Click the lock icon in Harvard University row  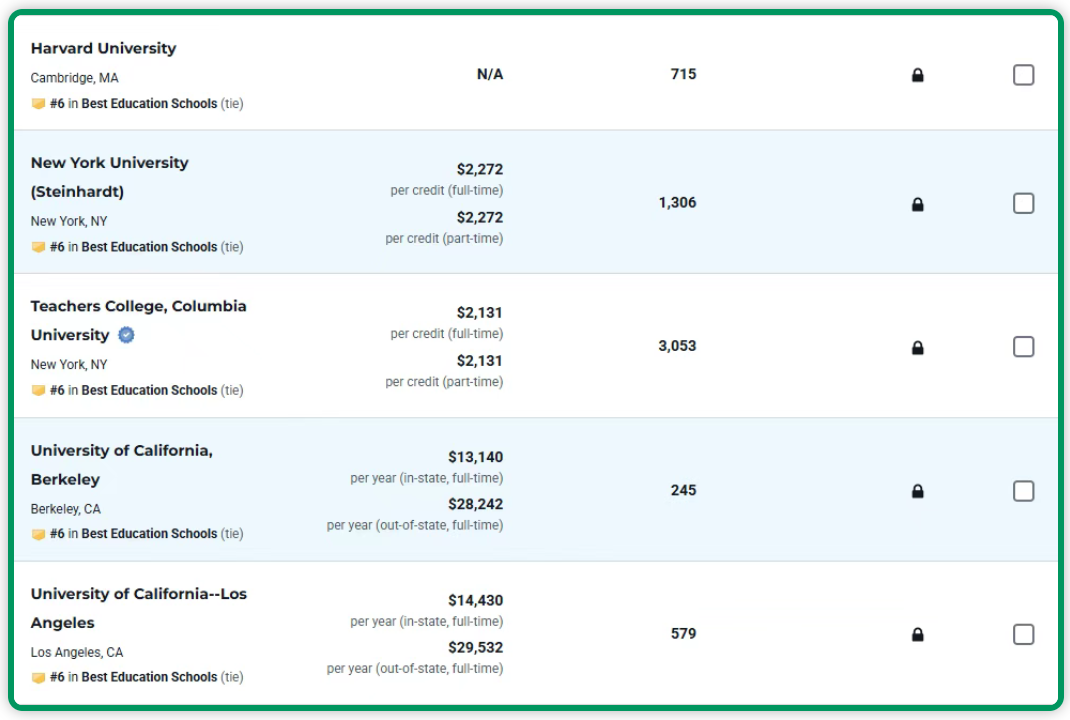[917, 75]
